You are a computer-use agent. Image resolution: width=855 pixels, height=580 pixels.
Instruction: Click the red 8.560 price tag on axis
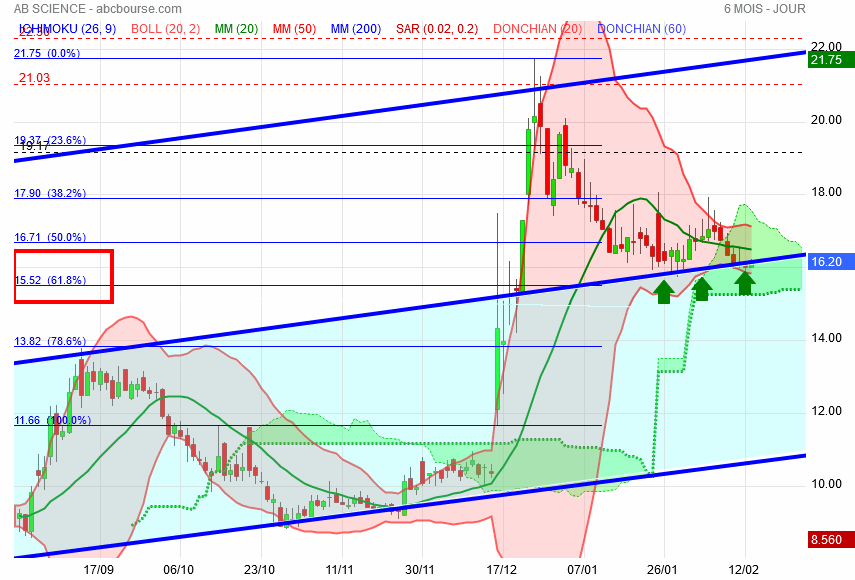click(x=831, y=540)
